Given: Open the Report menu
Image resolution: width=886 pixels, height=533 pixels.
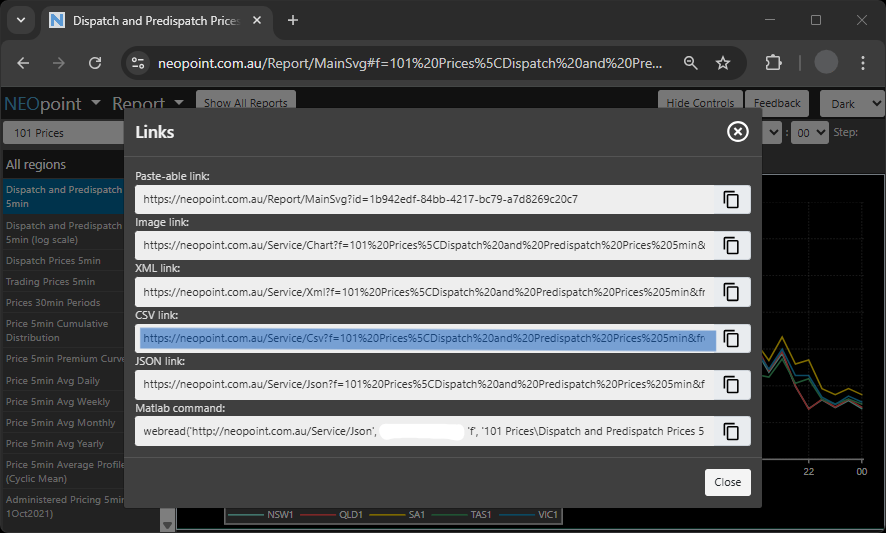Looking at the screenshot, I should pyautogui.click(x=147, y=103).
